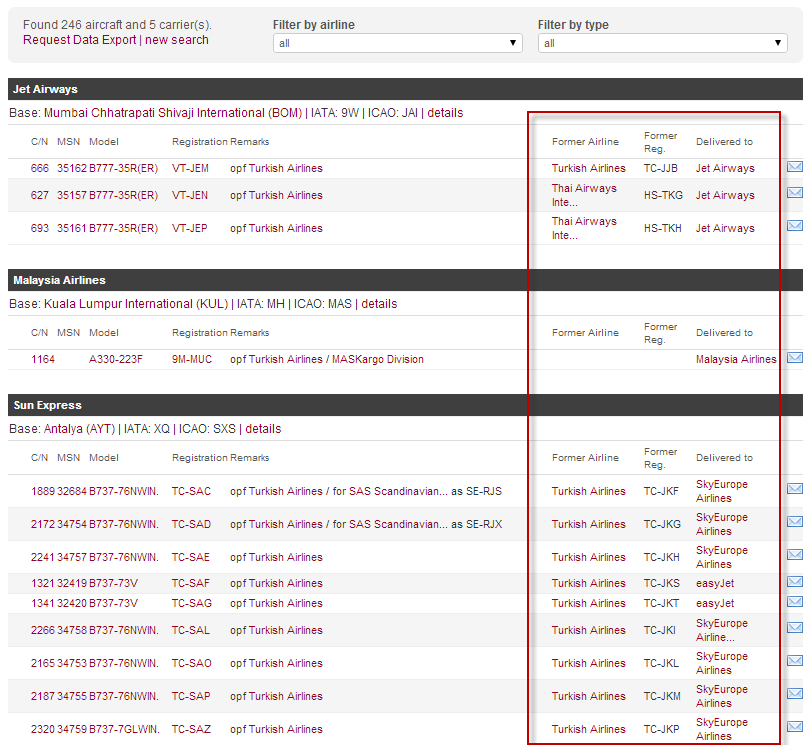Screen dimensions: 808x745
Task: Start a new search link
Action: coord(177,40)
